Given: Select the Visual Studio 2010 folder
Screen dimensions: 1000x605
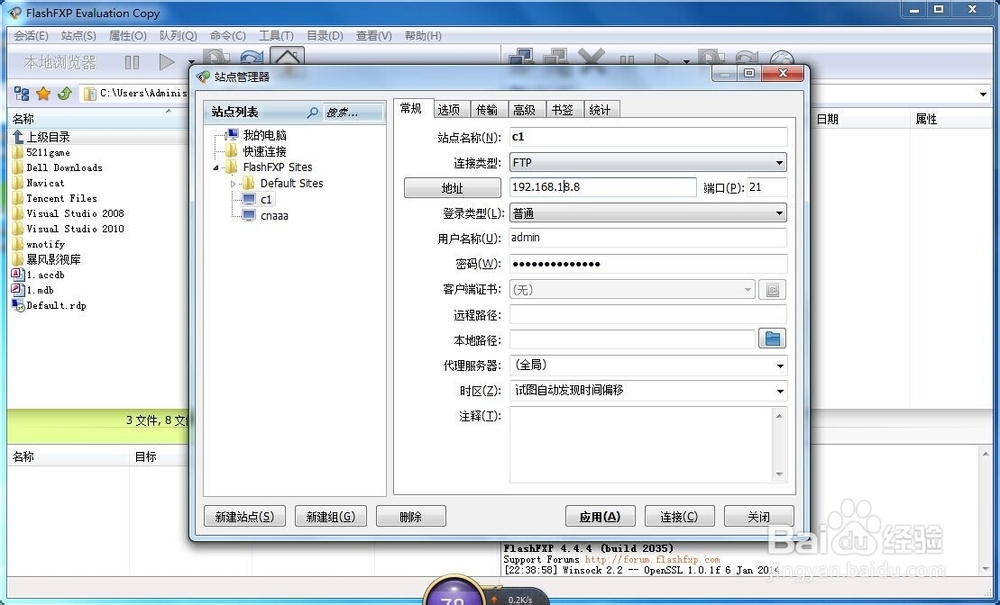Looking at the screenshot, I should (75, 228).
